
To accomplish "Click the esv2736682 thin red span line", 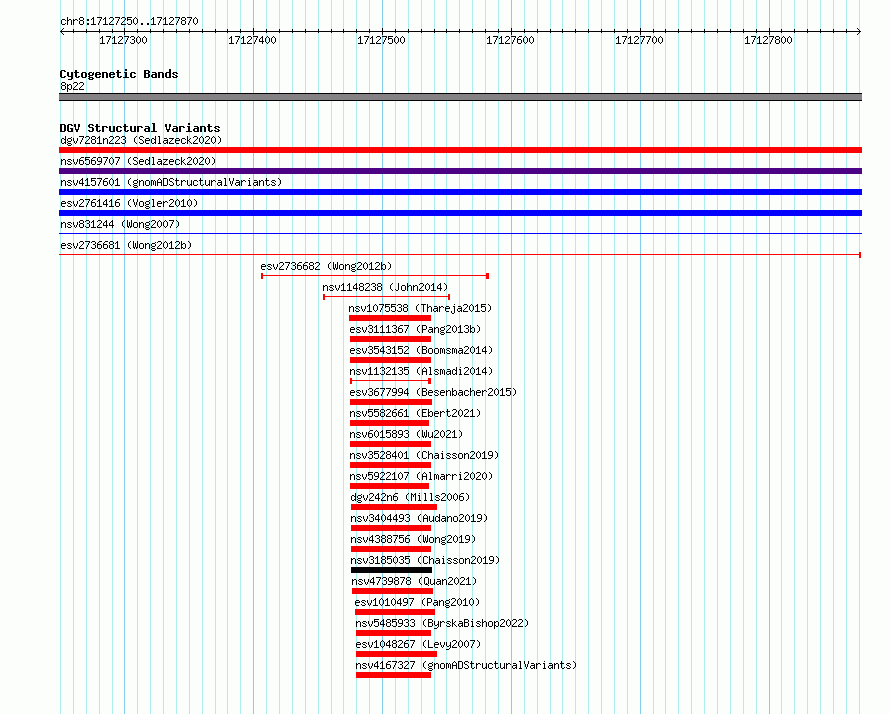I will [x=375, y=276].
